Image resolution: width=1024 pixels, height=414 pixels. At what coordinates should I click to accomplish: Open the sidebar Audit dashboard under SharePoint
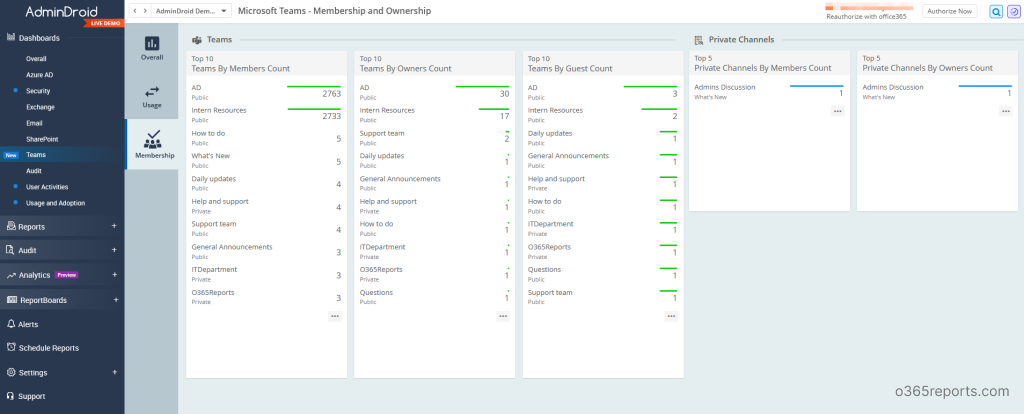point(33,170)
